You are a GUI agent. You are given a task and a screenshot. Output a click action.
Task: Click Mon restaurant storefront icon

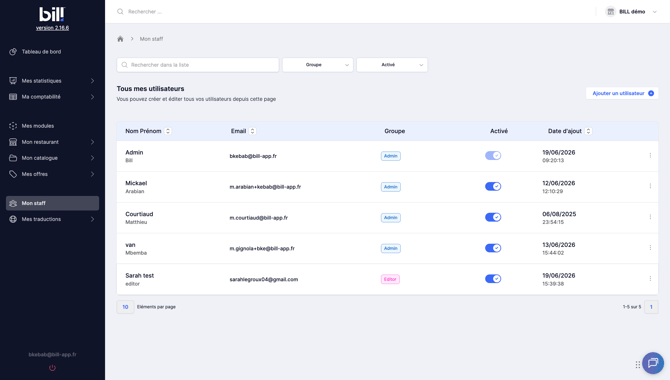tap(13, 142)
